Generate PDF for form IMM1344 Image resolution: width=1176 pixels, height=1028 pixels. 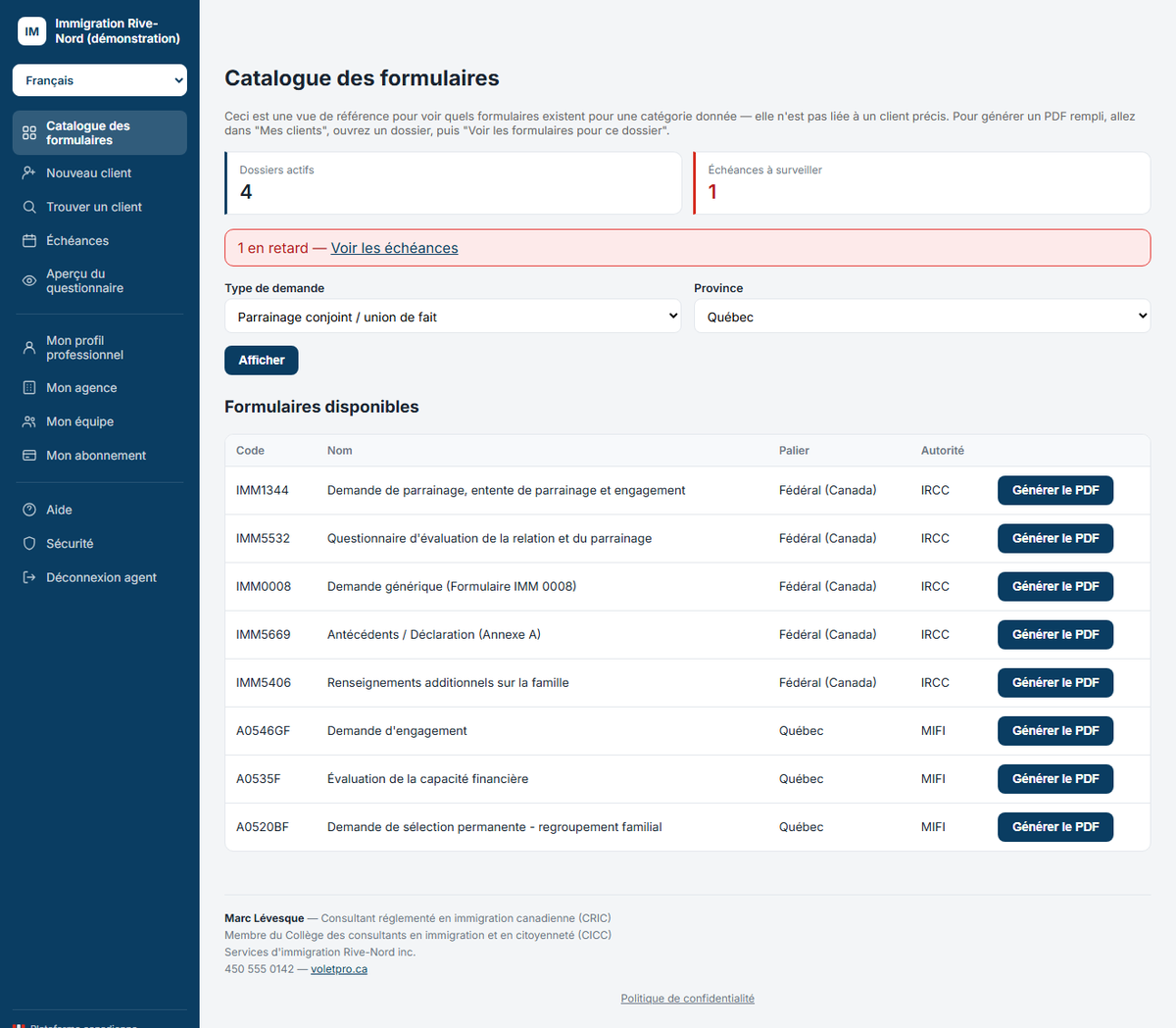pos(1055,490)
